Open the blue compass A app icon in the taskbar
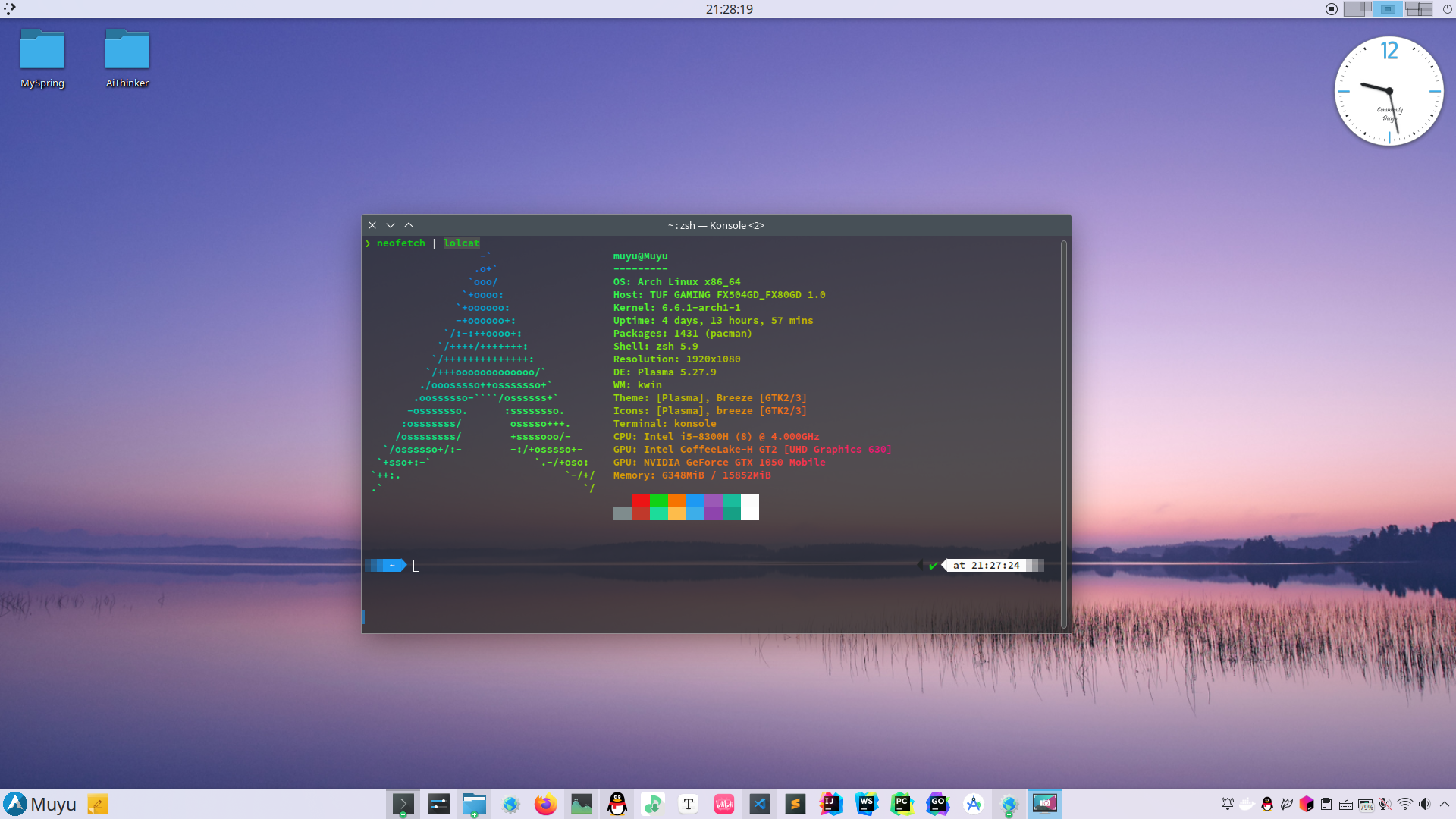Screen dimensions: 1456x819 tap(974, 804)
